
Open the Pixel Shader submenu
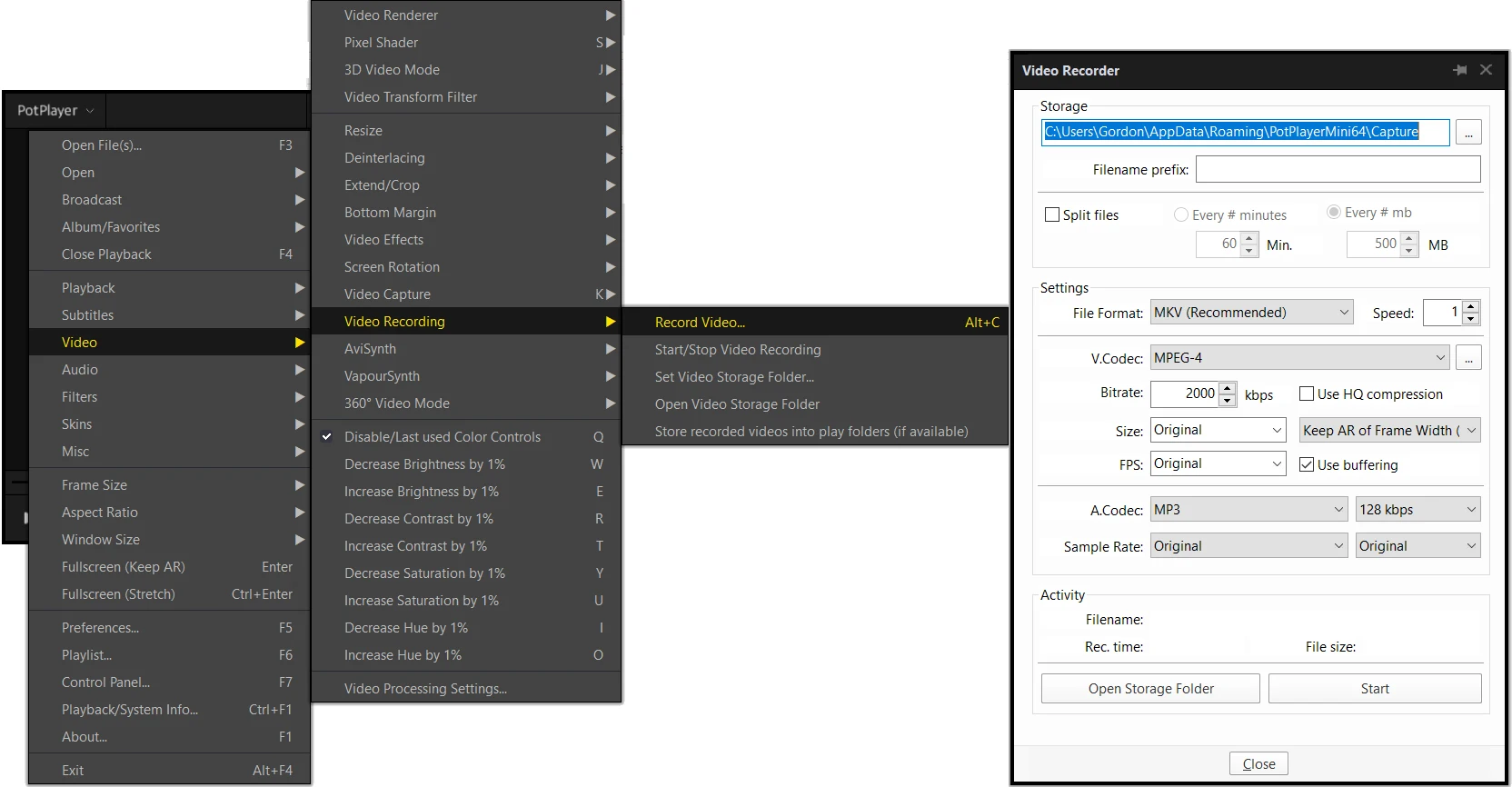coord(466,43)
